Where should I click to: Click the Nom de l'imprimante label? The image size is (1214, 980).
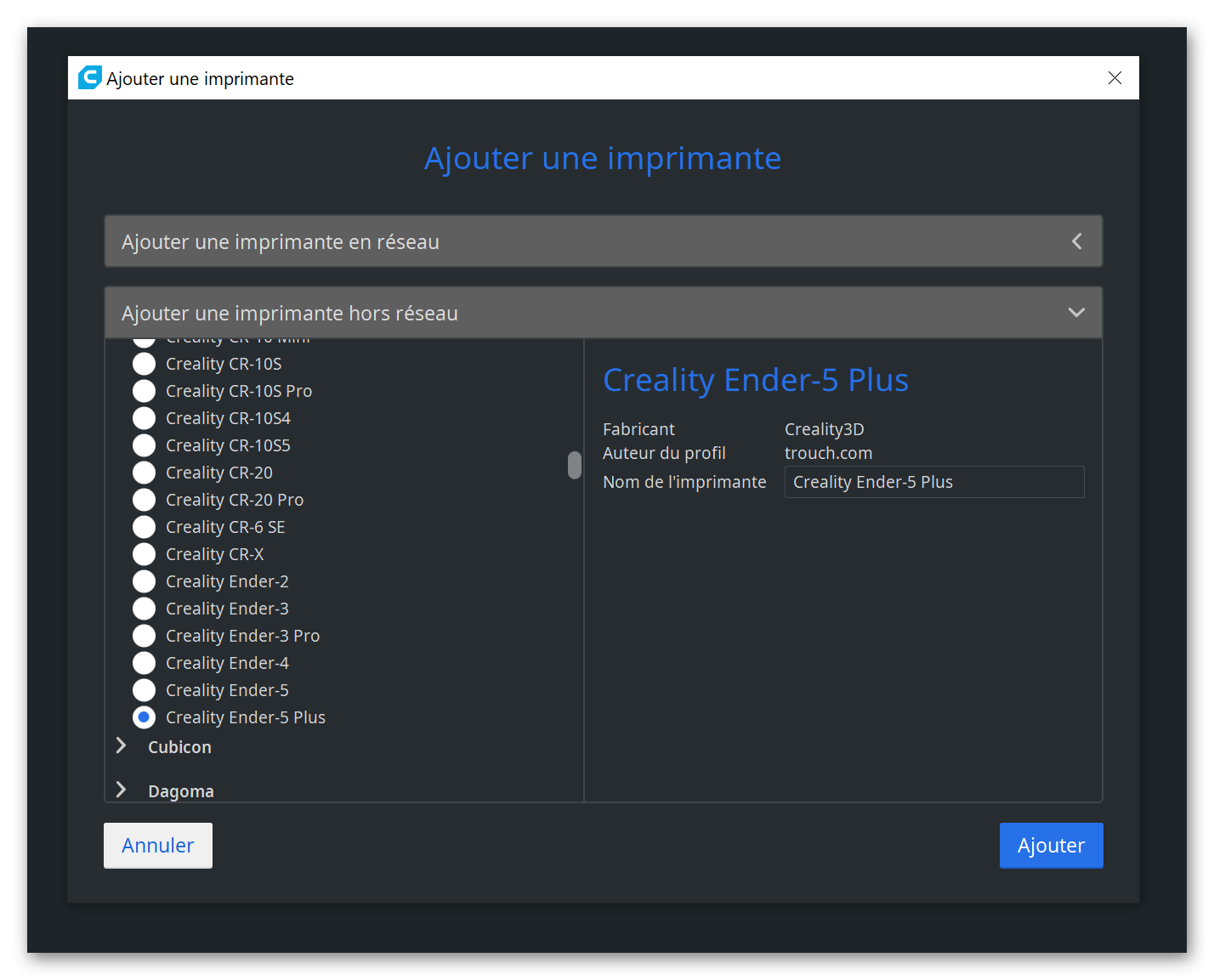684,482
